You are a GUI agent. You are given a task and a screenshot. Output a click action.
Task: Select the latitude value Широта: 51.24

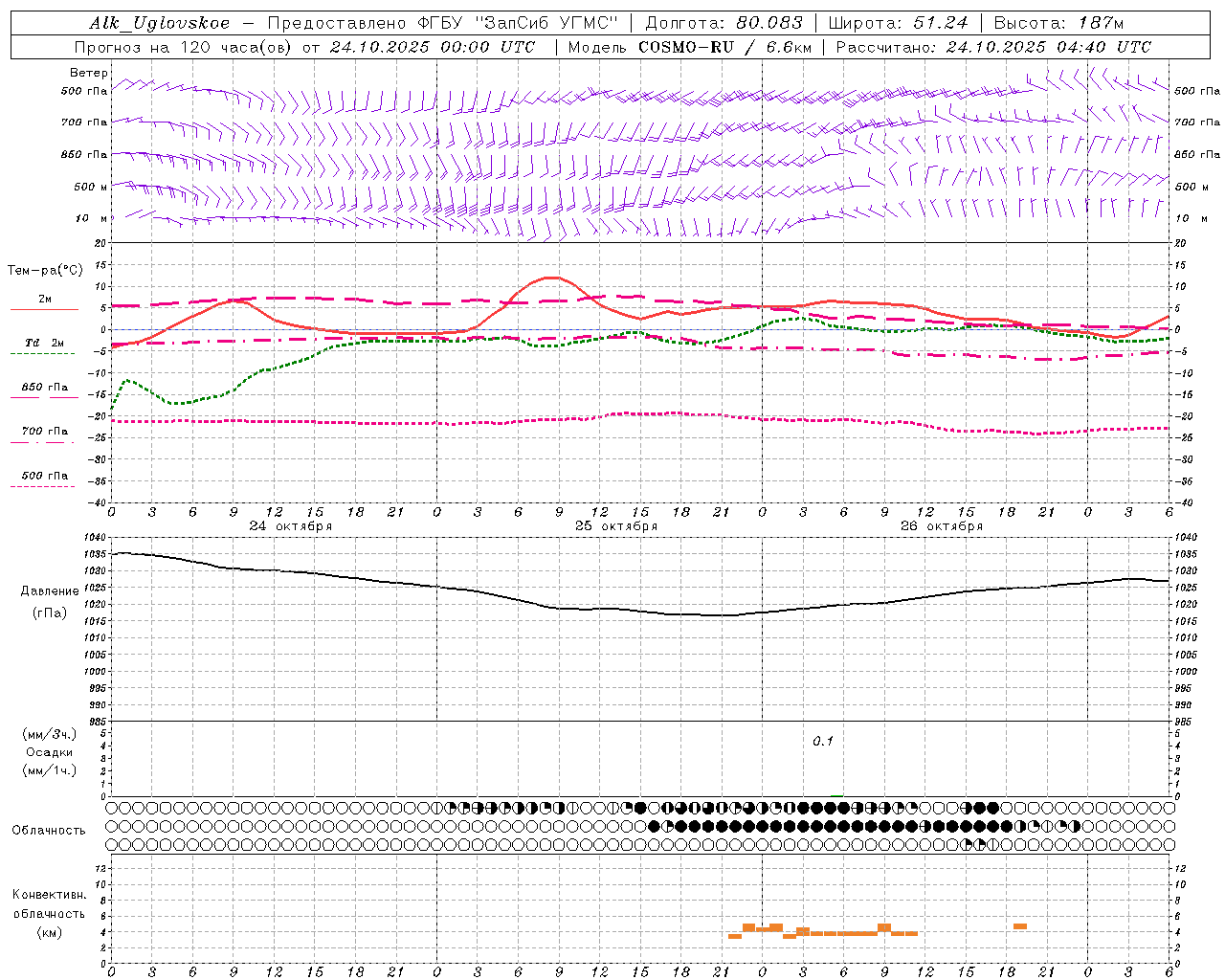(x=898, y=24)
